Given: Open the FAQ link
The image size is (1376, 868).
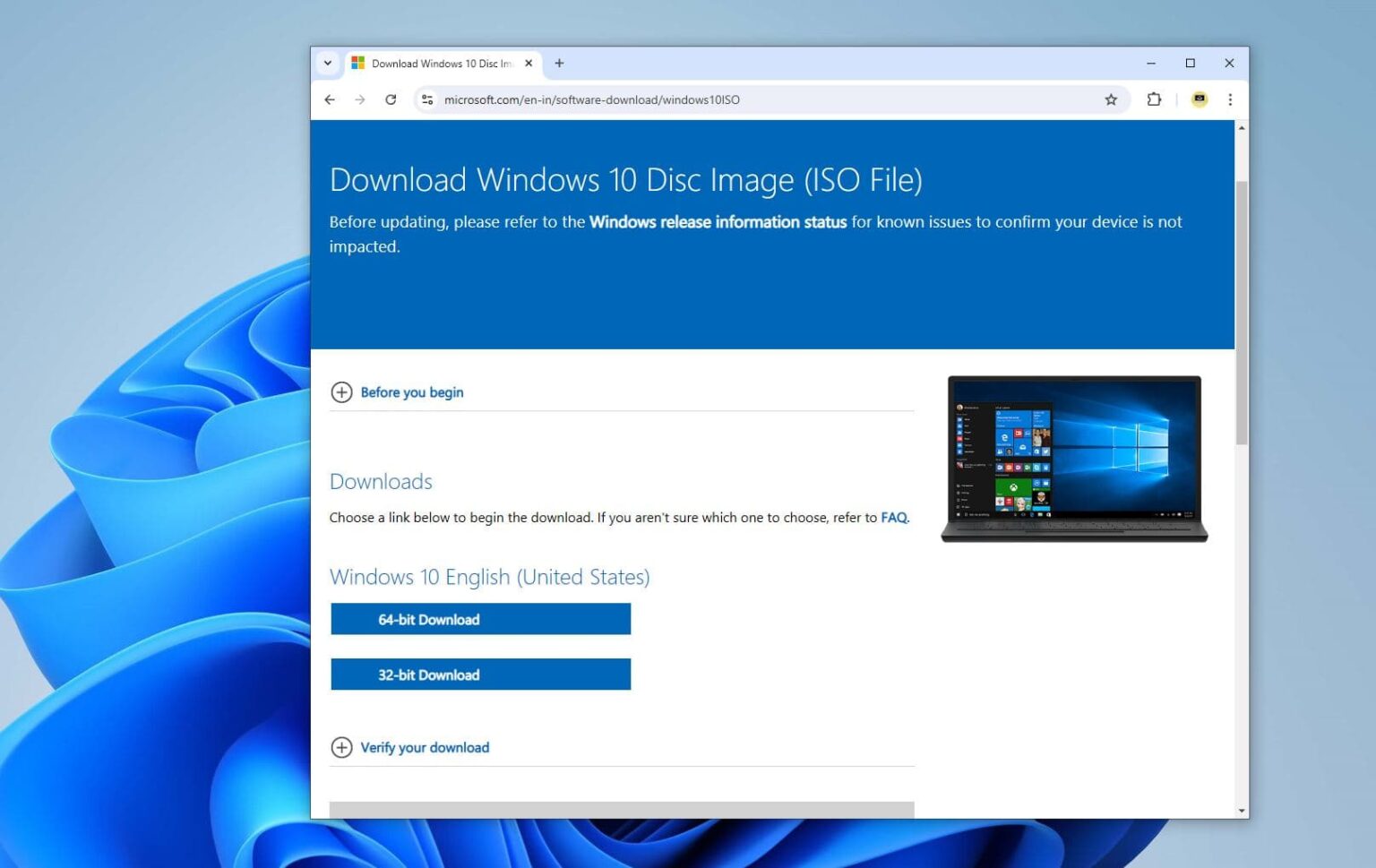Looking at the screenshot, I should pos(892,518).
